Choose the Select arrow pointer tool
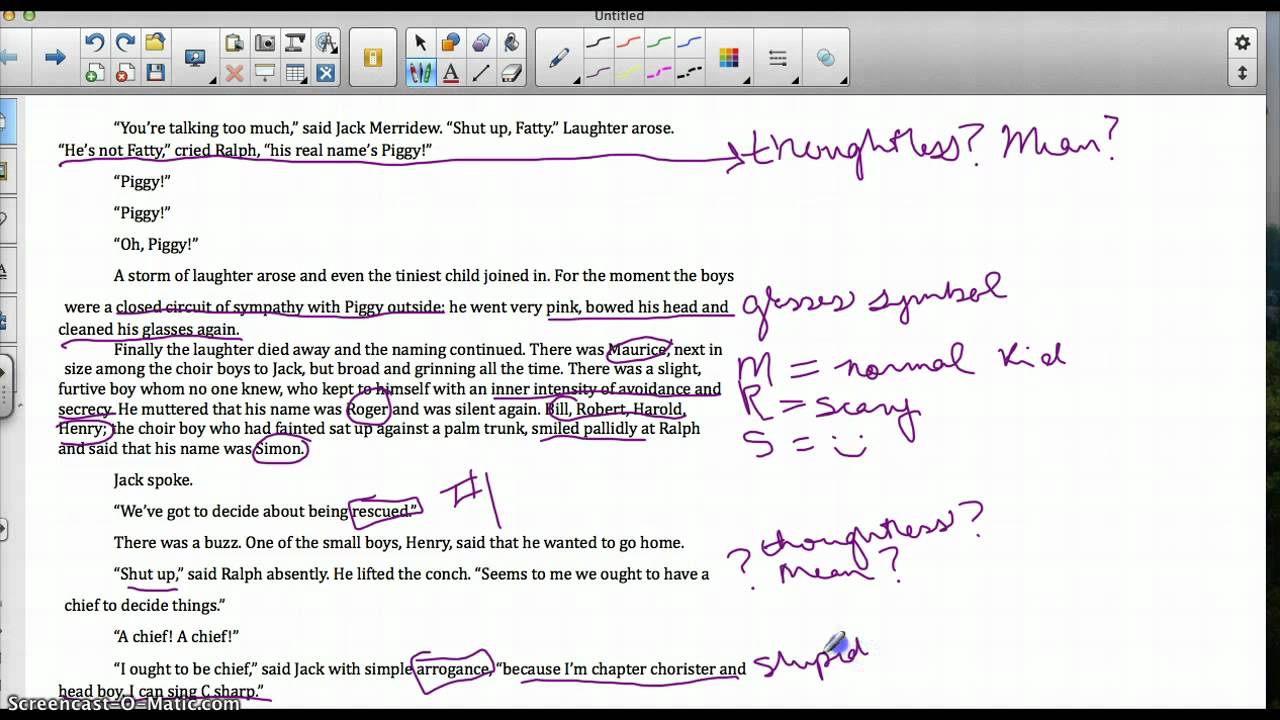 (420, 42)
